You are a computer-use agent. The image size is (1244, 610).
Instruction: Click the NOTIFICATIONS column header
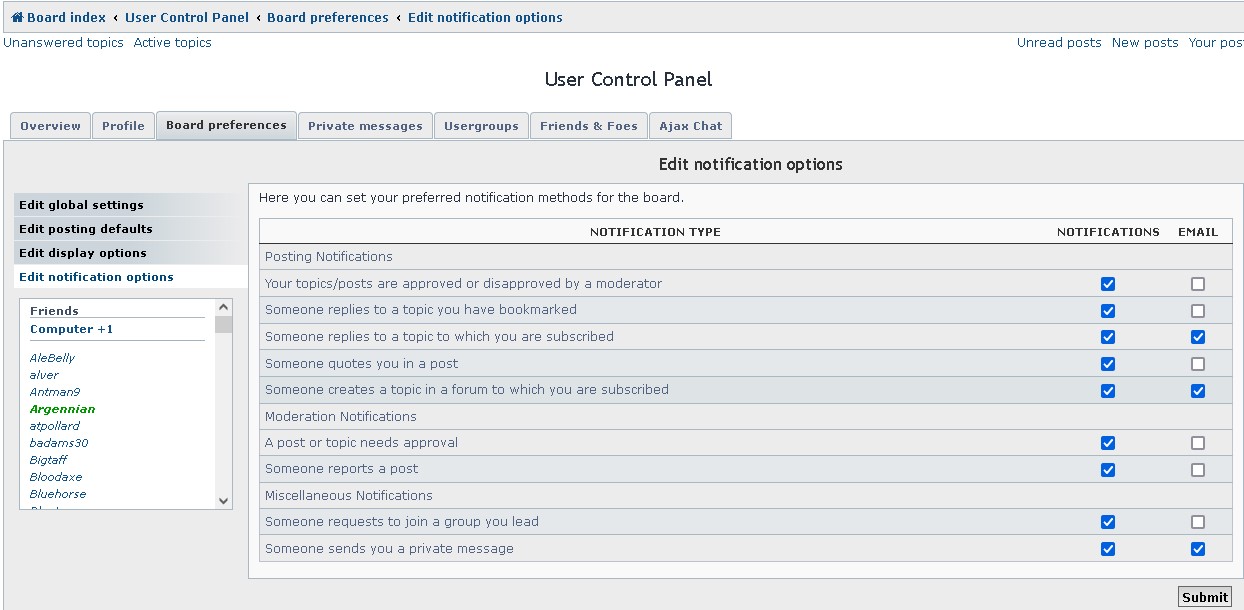[x=1108, y=232]
